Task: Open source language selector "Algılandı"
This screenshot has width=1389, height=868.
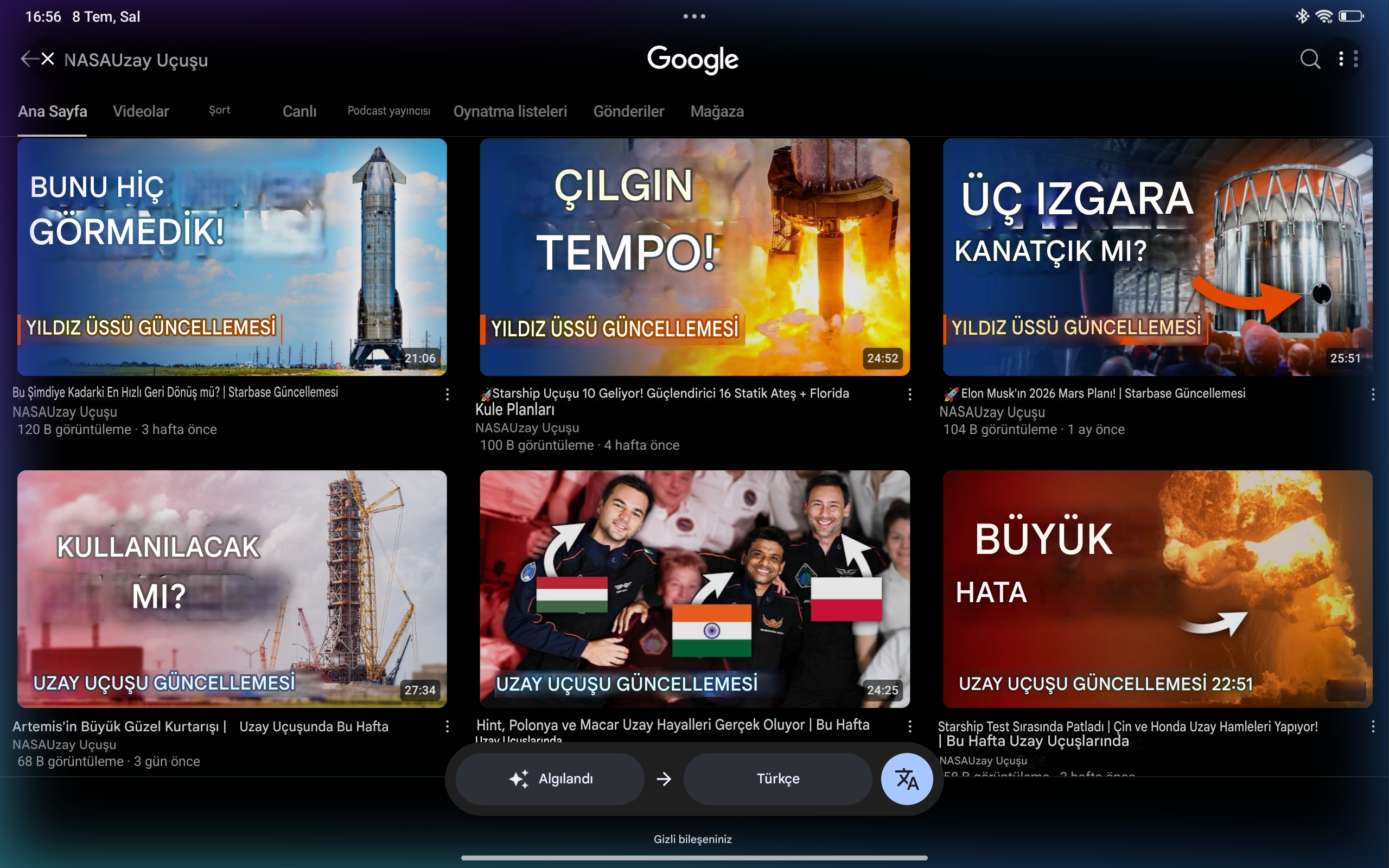Action: [x=550, y=779]
